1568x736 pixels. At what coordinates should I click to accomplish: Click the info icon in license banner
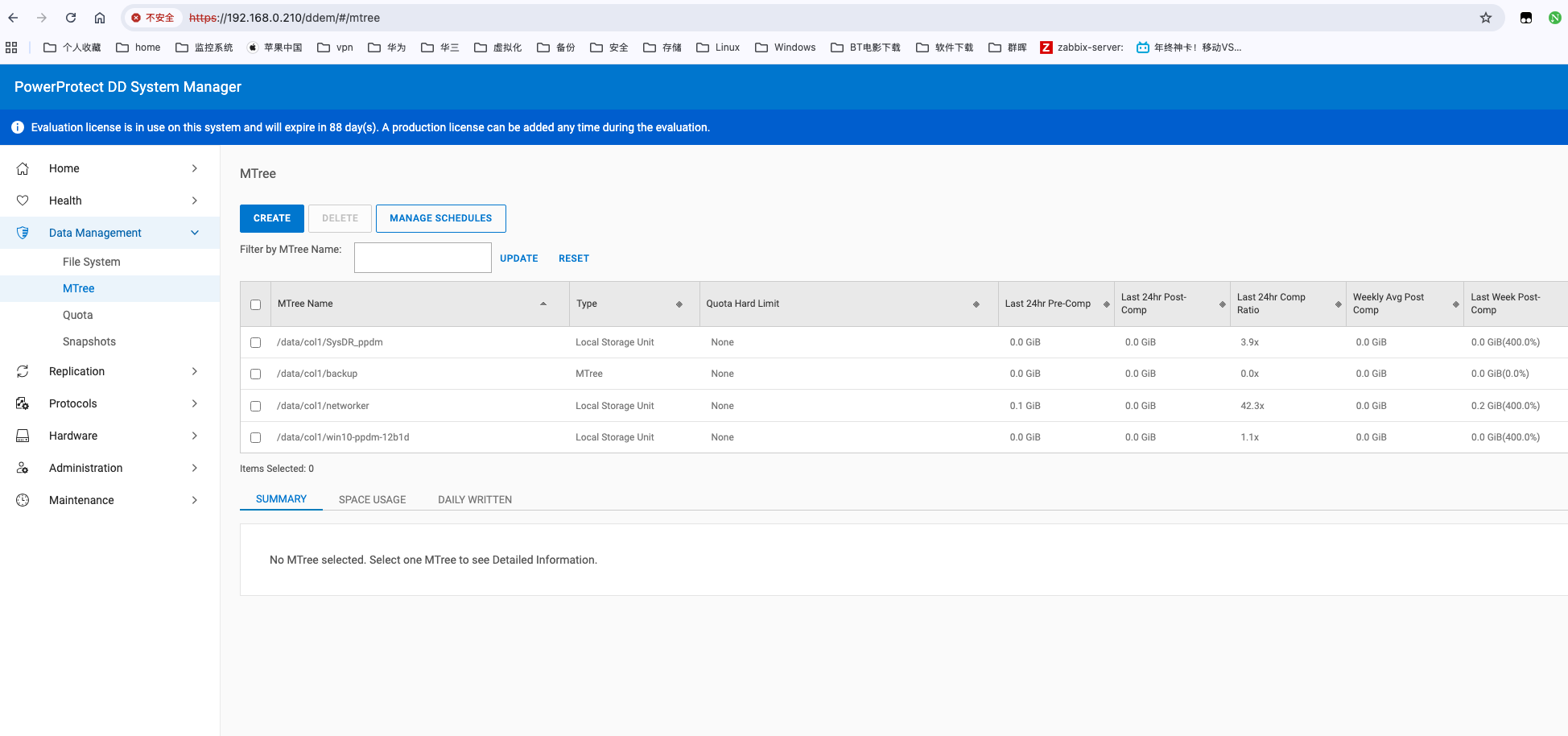(x=18, y=127)
